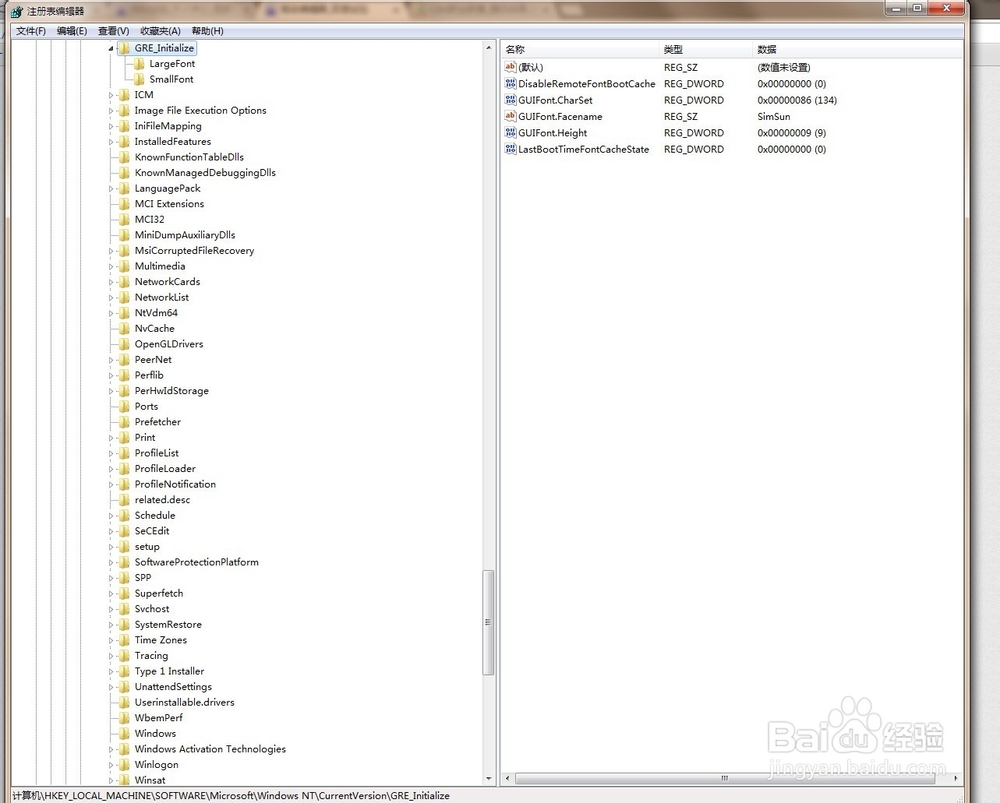Click the LastBootTimeFontCacheState DWORD value icon

510,149
